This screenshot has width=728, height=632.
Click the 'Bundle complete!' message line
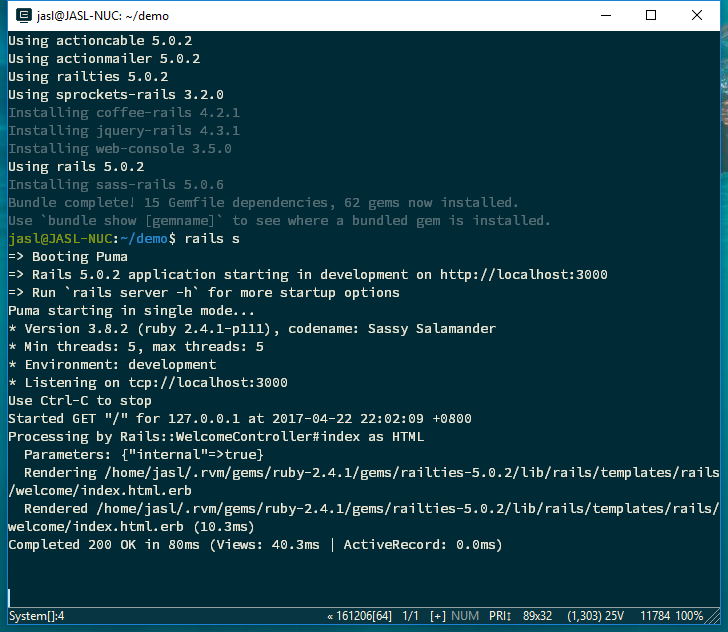point(263,203)
